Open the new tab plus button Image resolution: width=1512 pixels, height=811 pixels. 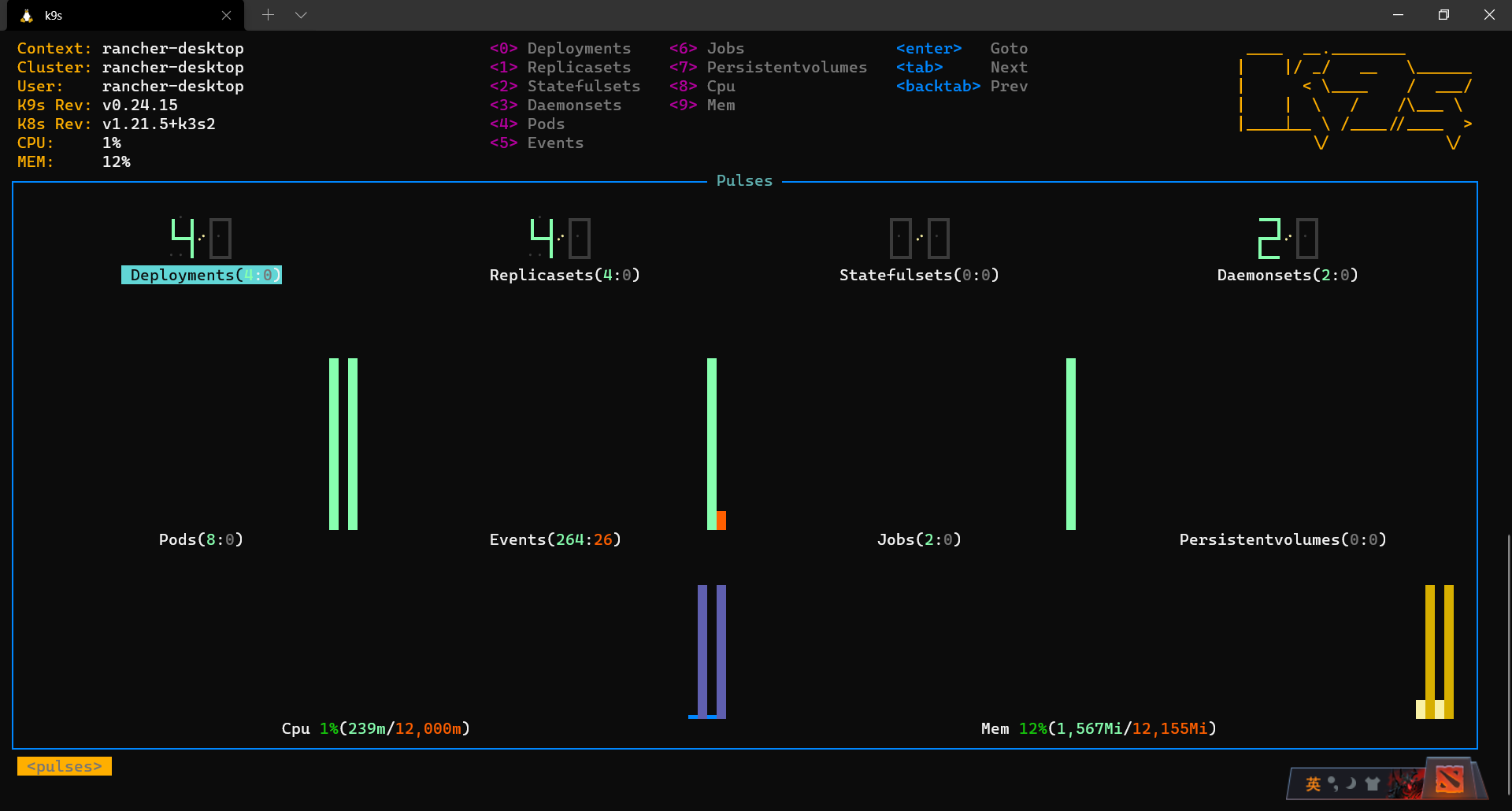click(x=268, y=15)
